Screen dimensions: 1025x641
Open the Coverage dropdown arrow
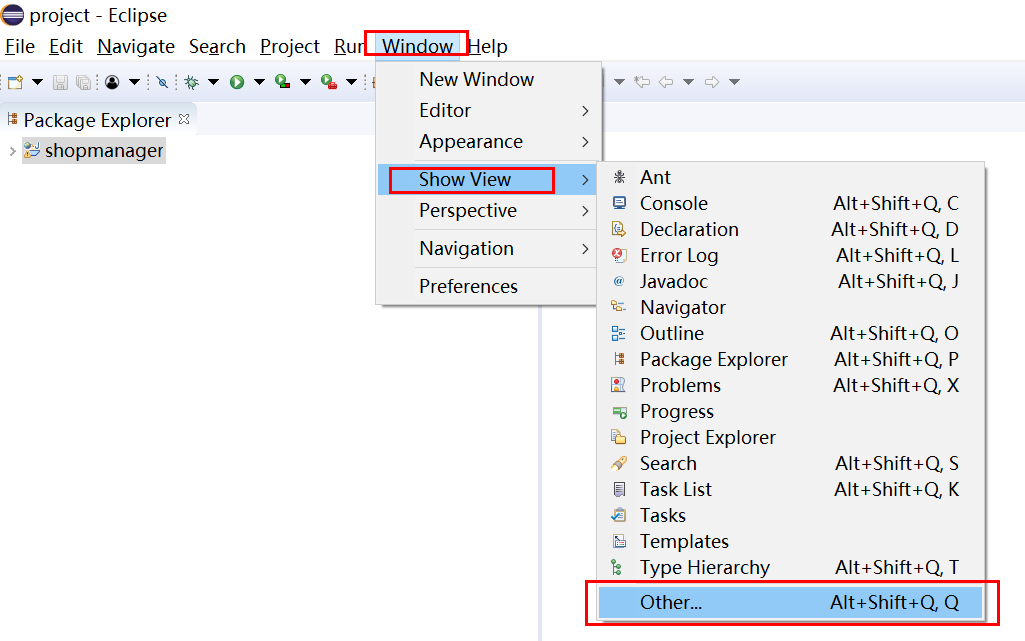305,82
